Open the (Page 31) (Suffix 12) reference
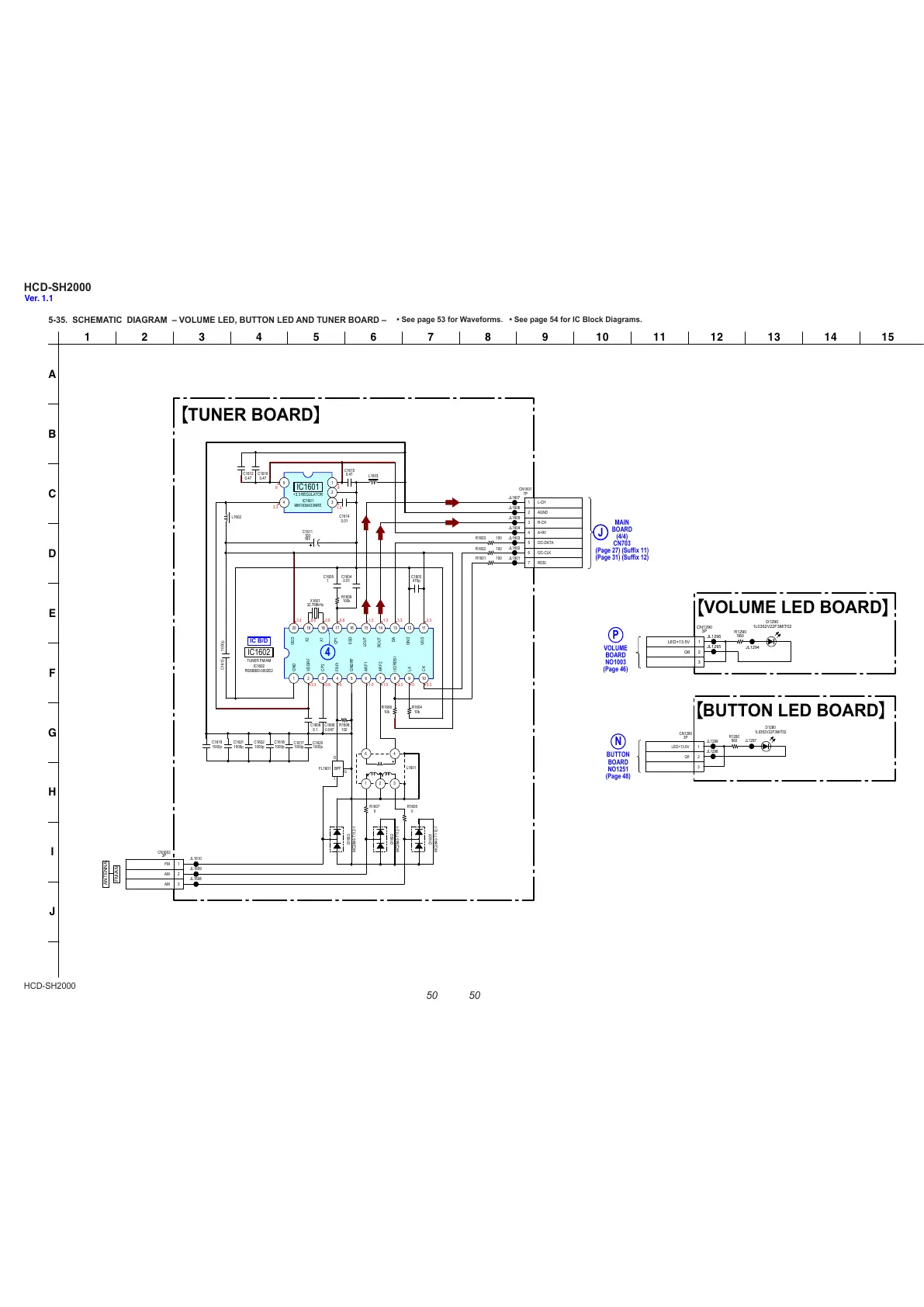This screenshot has width=924, height=1307. click(x=621, y=557)
